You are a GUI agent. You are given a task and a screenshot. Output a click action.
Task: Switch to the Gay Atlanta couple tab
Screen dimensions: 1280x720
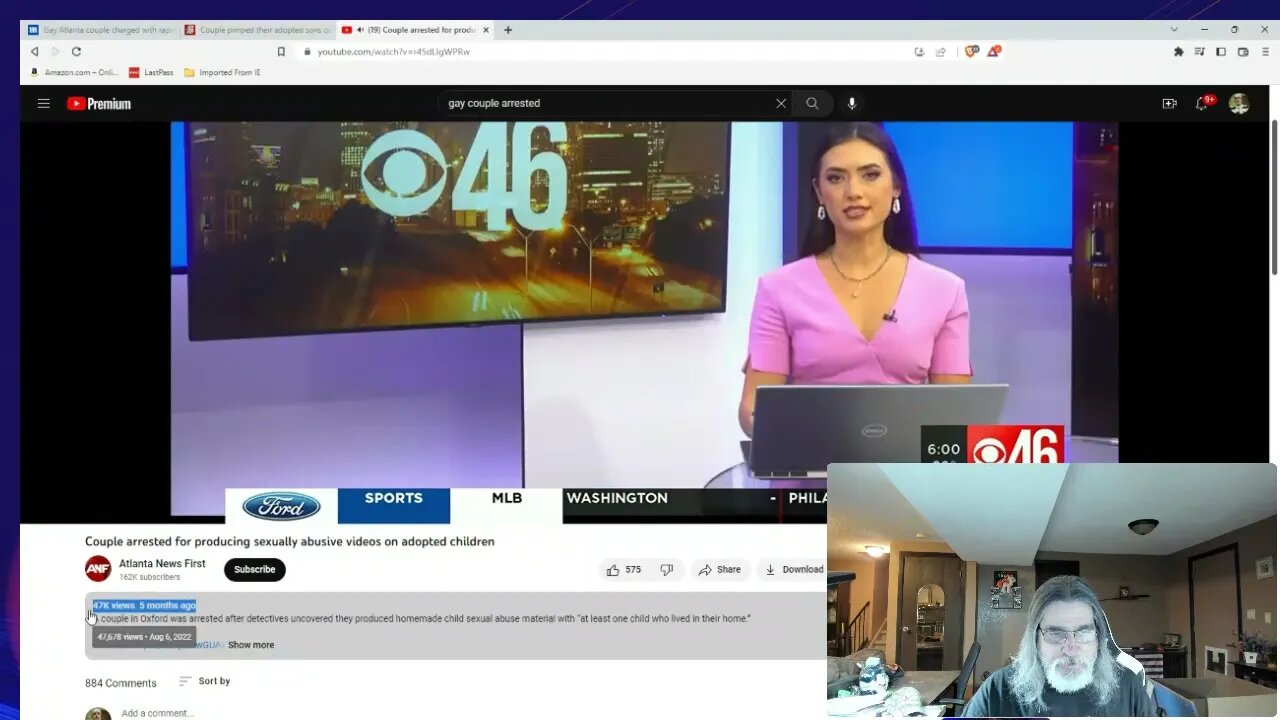(x=100, y=30)
